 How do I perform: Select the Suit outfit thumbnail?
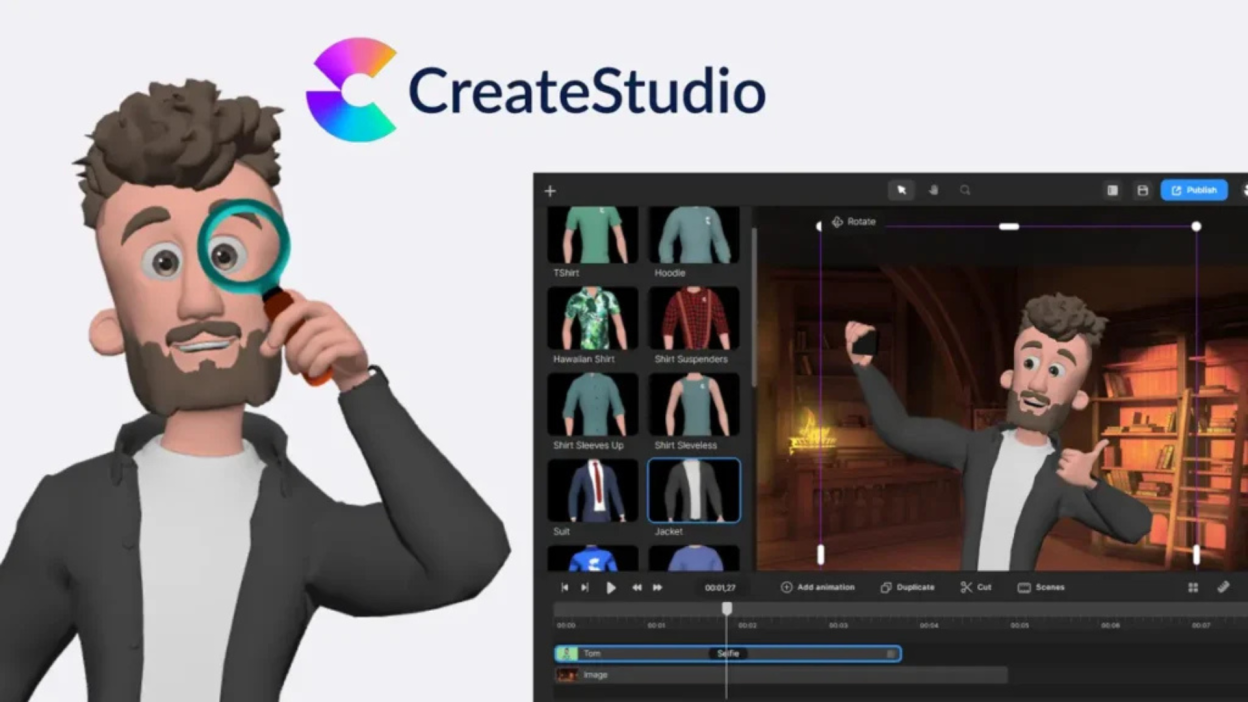click(593, 490)
